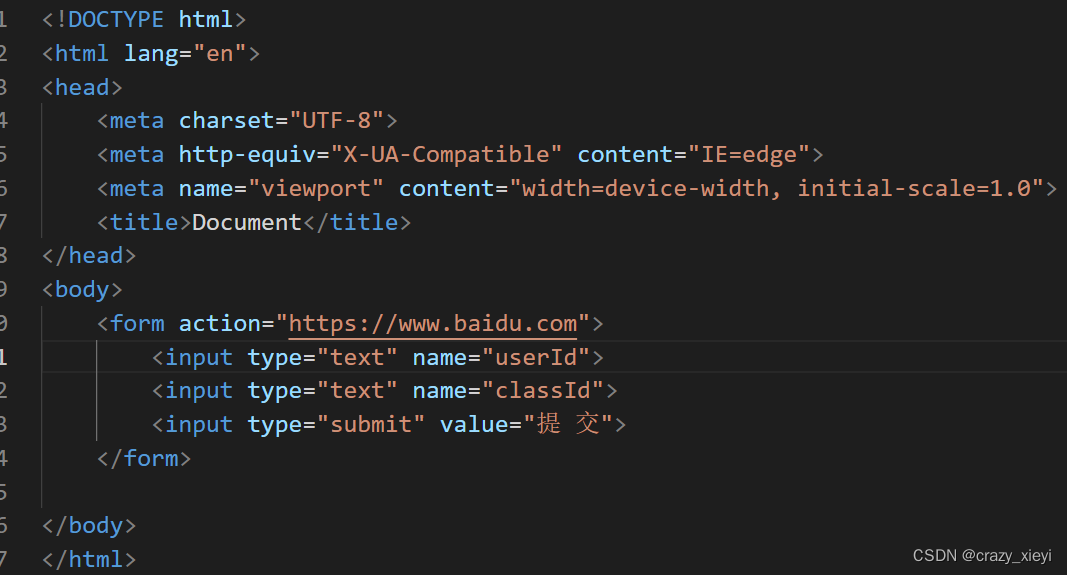This screenshot has height=575, width=1067.
Task: Click the closing html tag
Action: point(89,560)
